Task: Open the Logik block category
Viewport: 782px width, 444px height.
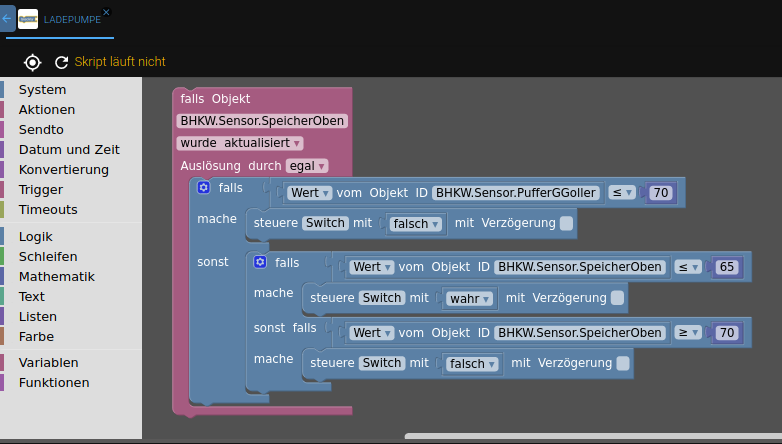Action: (35, 236)
